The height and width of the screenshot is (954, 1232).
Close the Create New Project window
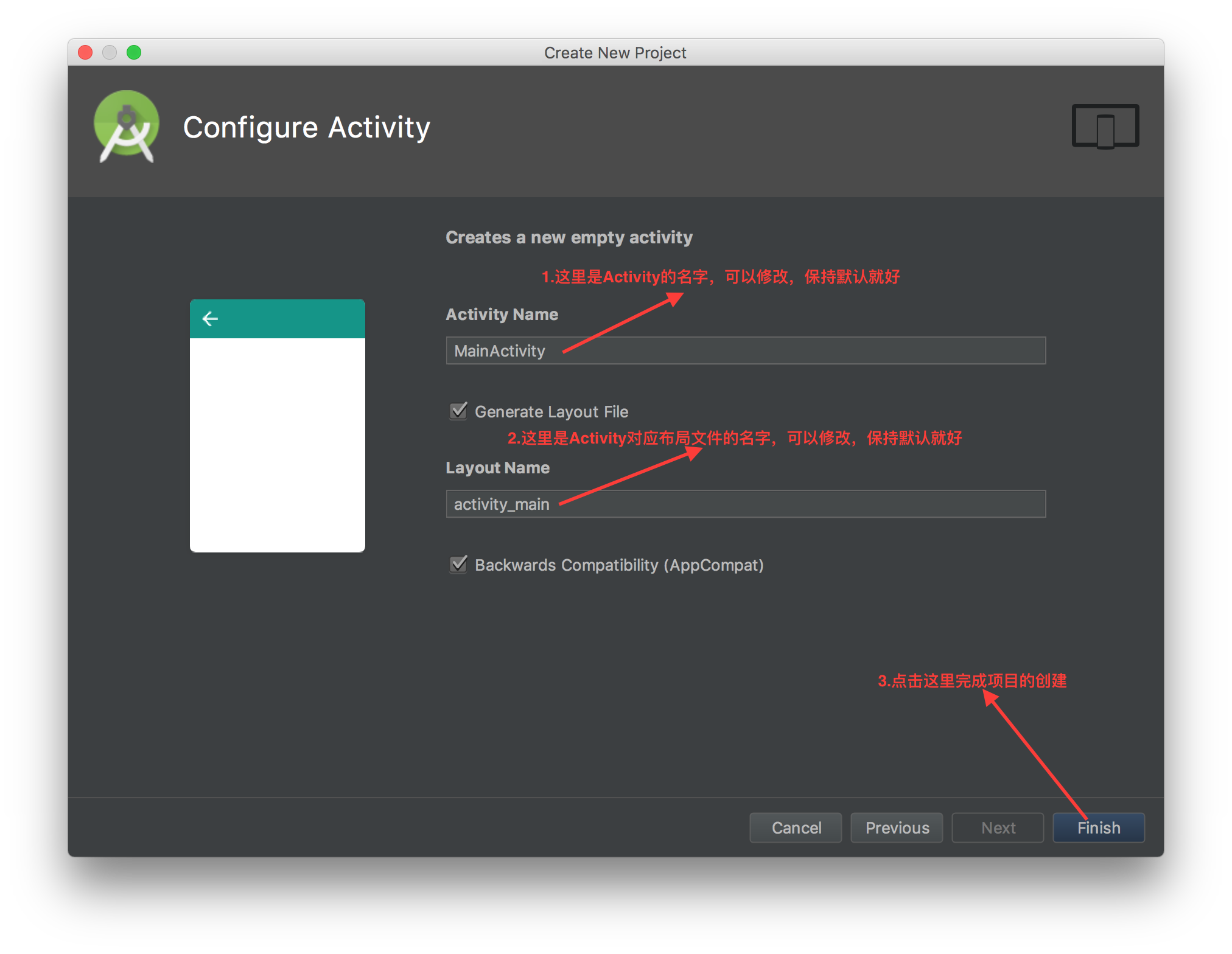click(85, 52)
